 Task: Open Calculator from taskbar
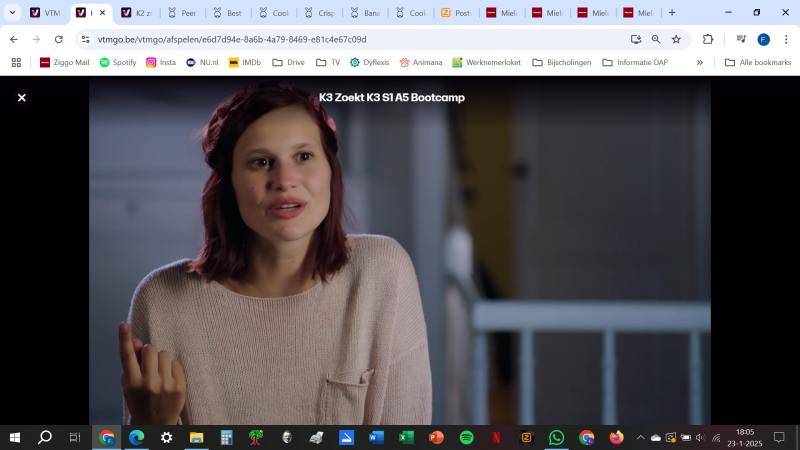coord(227,437)
